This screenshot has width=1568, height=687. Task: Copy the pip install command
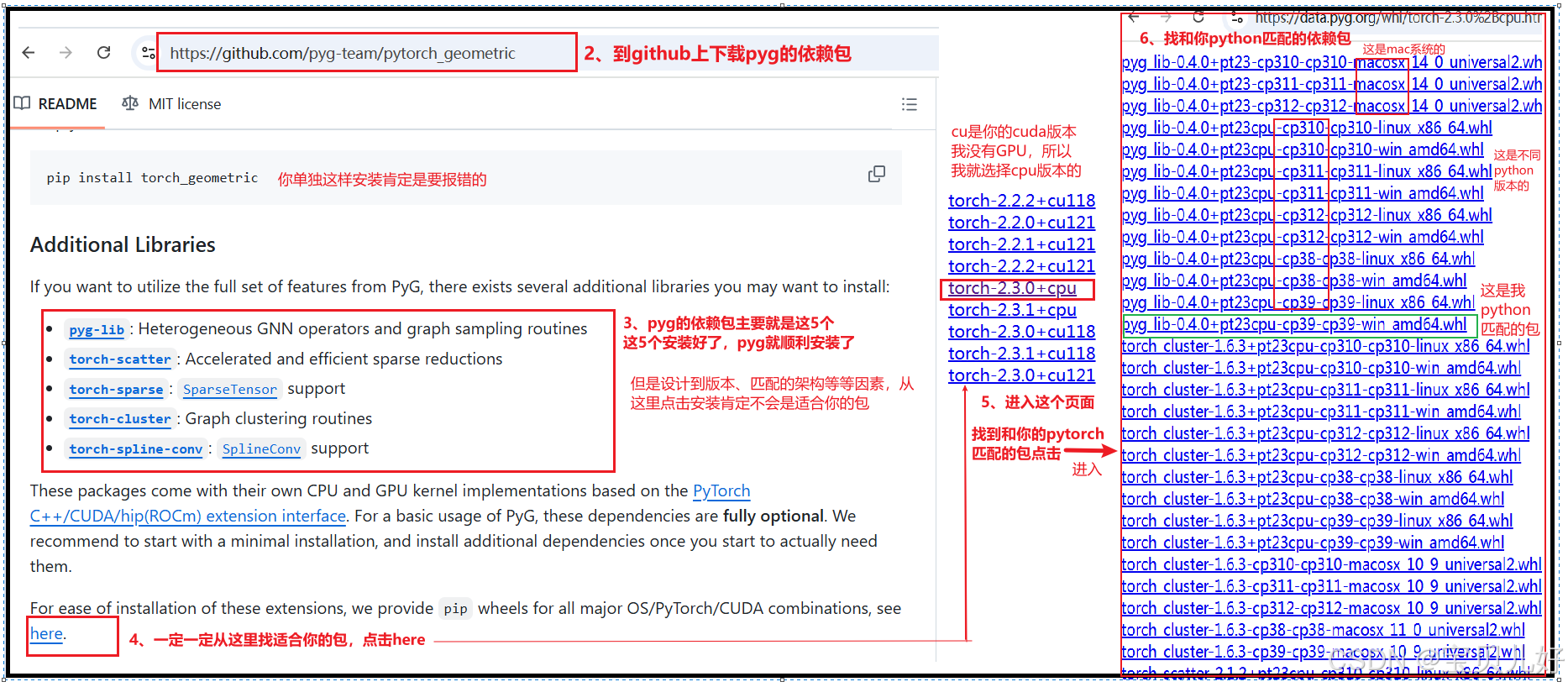[876, 174]
